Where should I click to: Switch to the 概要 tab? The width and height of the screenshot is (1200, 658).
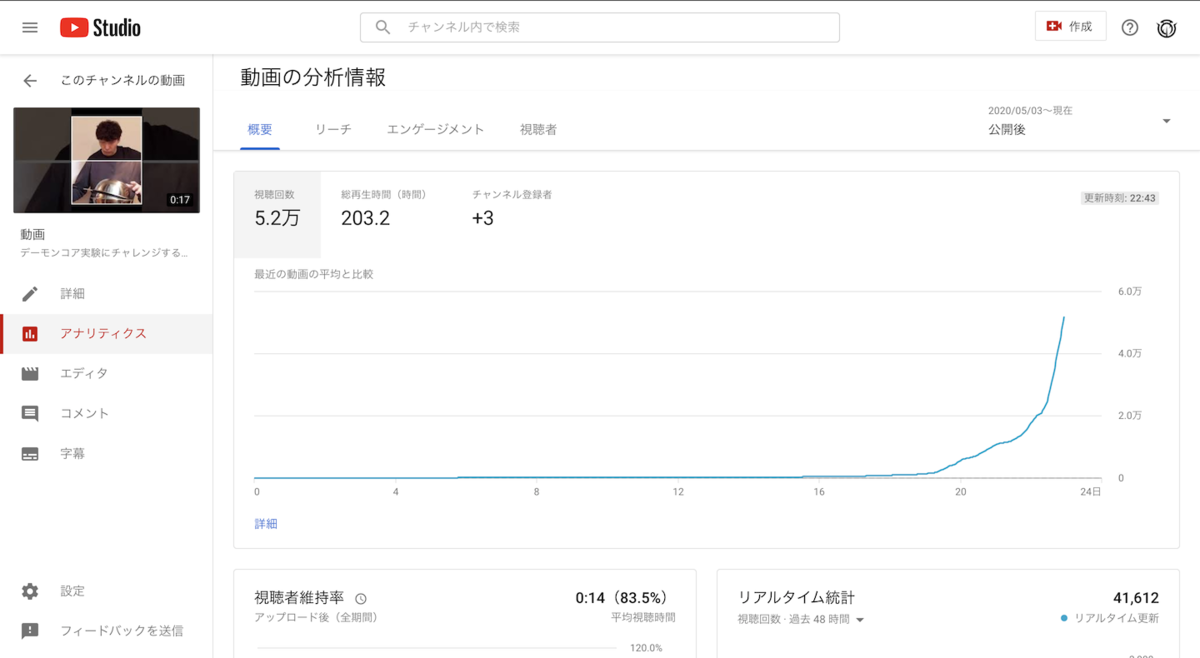pyautogui.click(x=260, y=130)
